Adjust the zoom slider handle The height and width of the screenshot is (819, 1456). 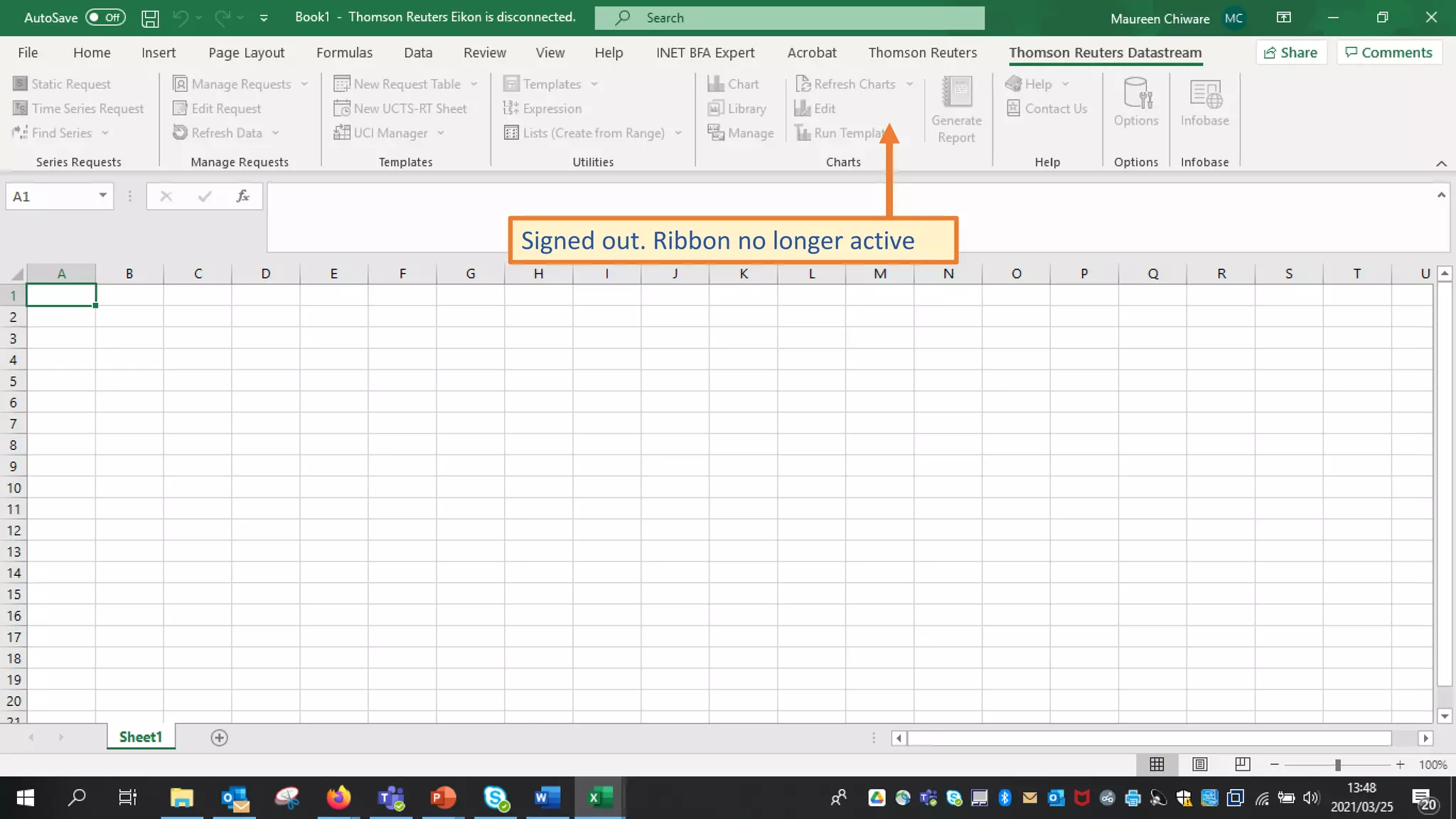(x=1337, y=764)
